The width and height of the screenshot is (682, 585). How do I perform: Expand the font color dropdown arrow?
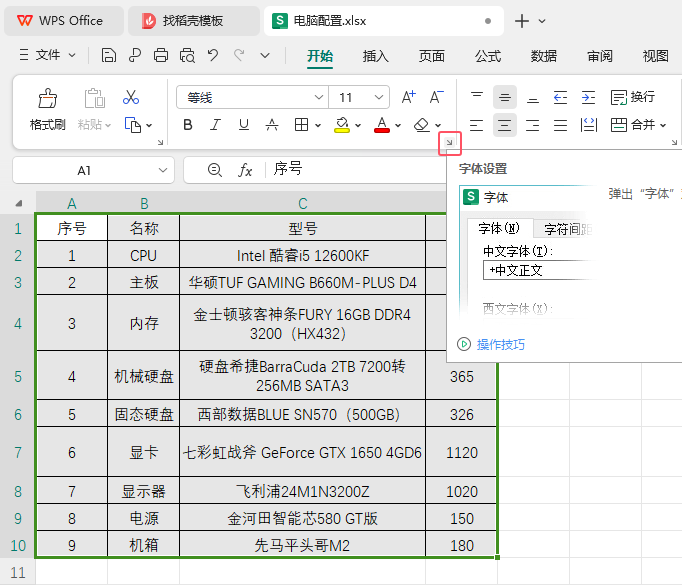pos(398,126)
